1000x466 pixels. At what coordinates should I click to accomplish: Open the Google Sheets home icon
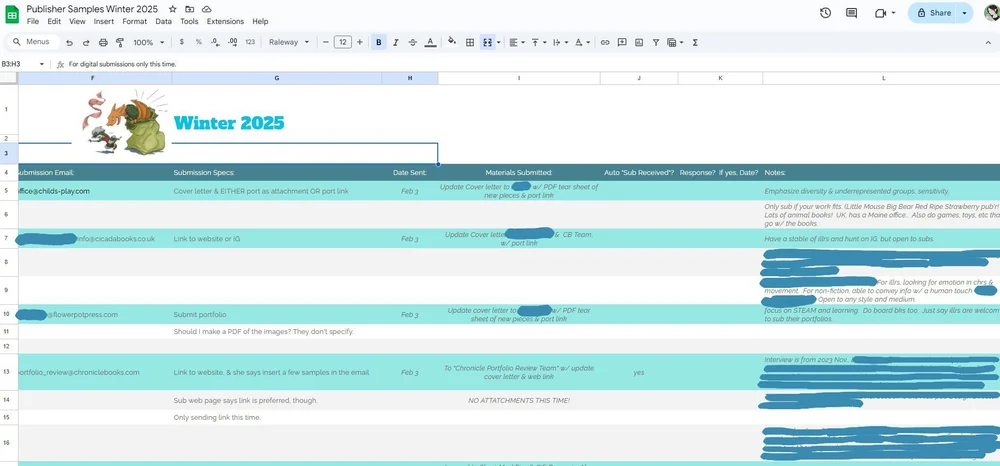coord(12,14)
